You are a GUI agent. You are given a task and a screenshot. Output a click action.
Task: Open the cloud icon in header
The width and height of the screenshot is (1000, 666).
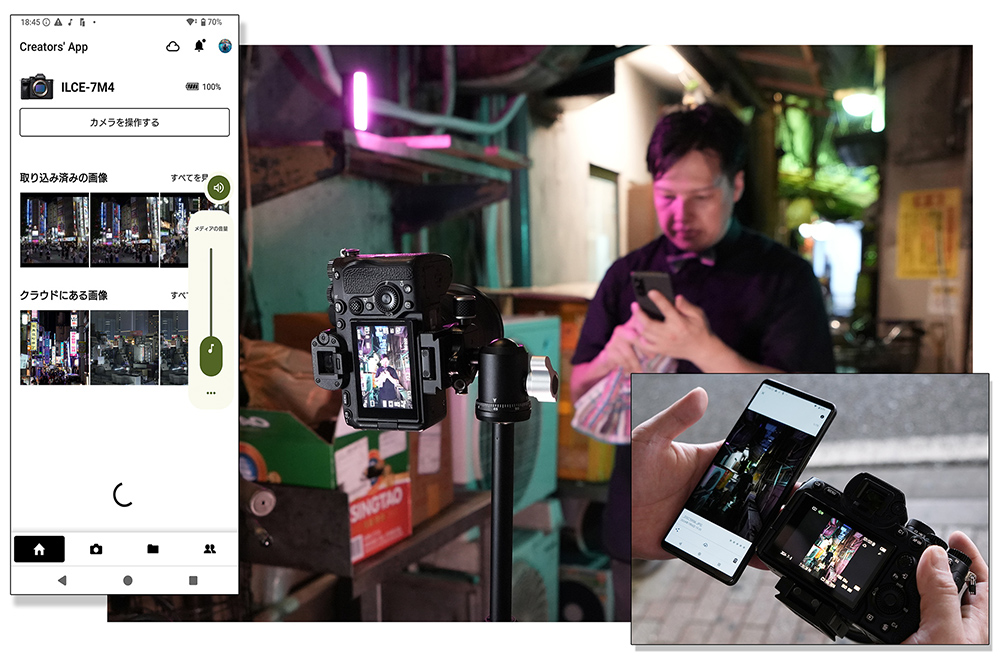click(x=173, y=46)
